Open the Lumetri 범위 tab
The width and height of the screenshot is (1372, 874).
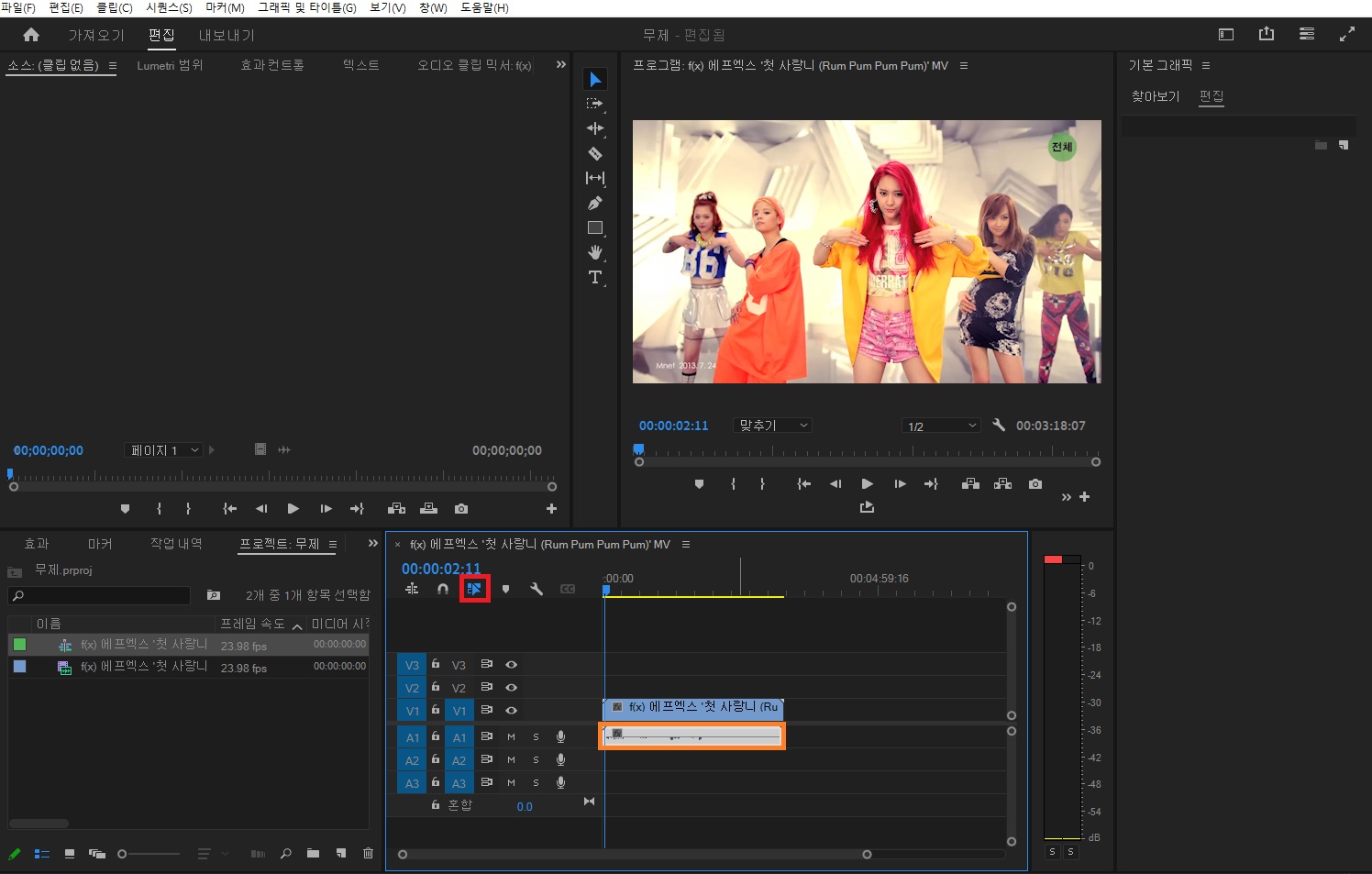point(170,66)
